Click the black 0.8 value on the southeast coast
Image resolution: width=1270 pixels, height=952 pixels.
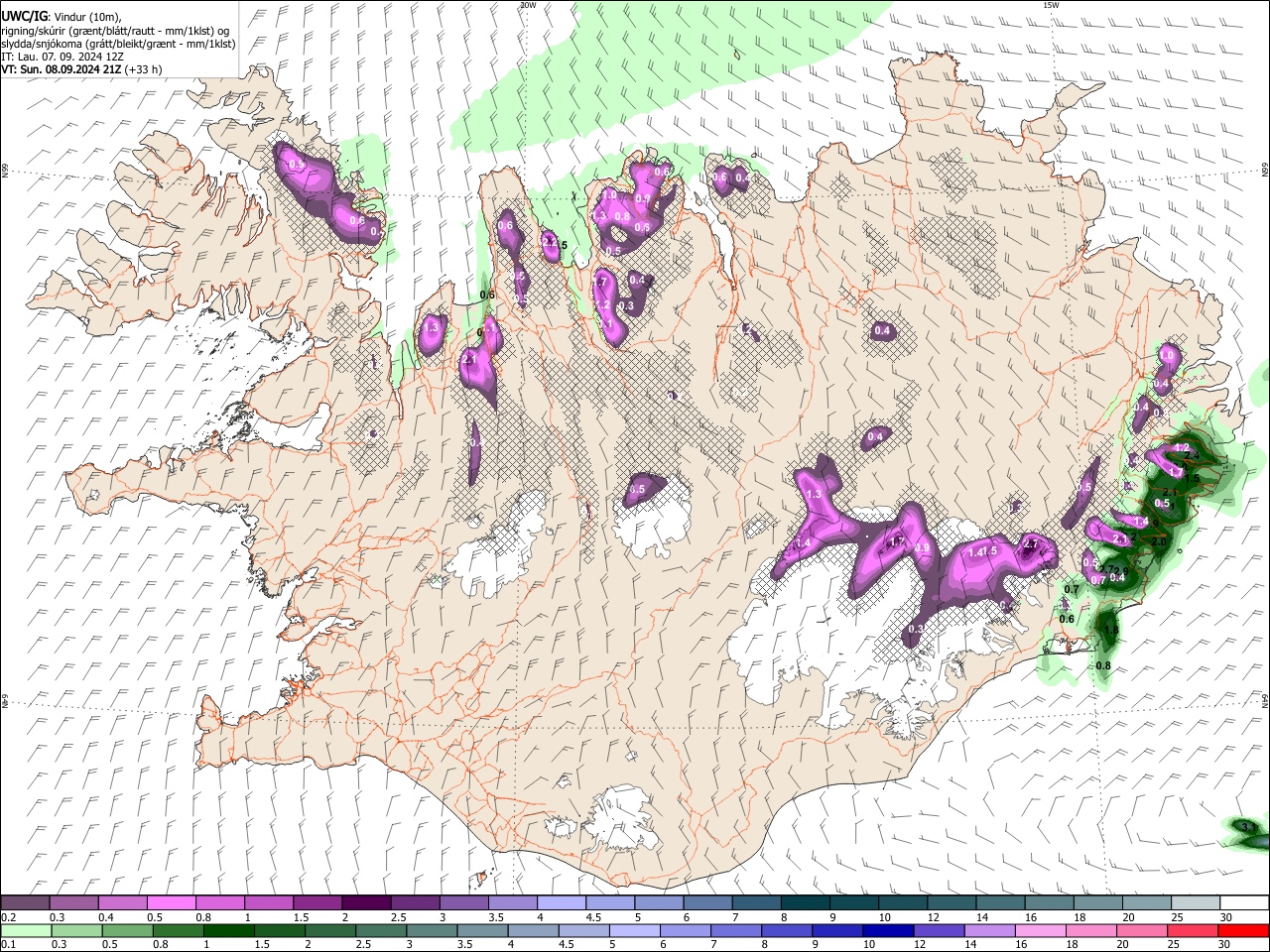(1102, 666)
